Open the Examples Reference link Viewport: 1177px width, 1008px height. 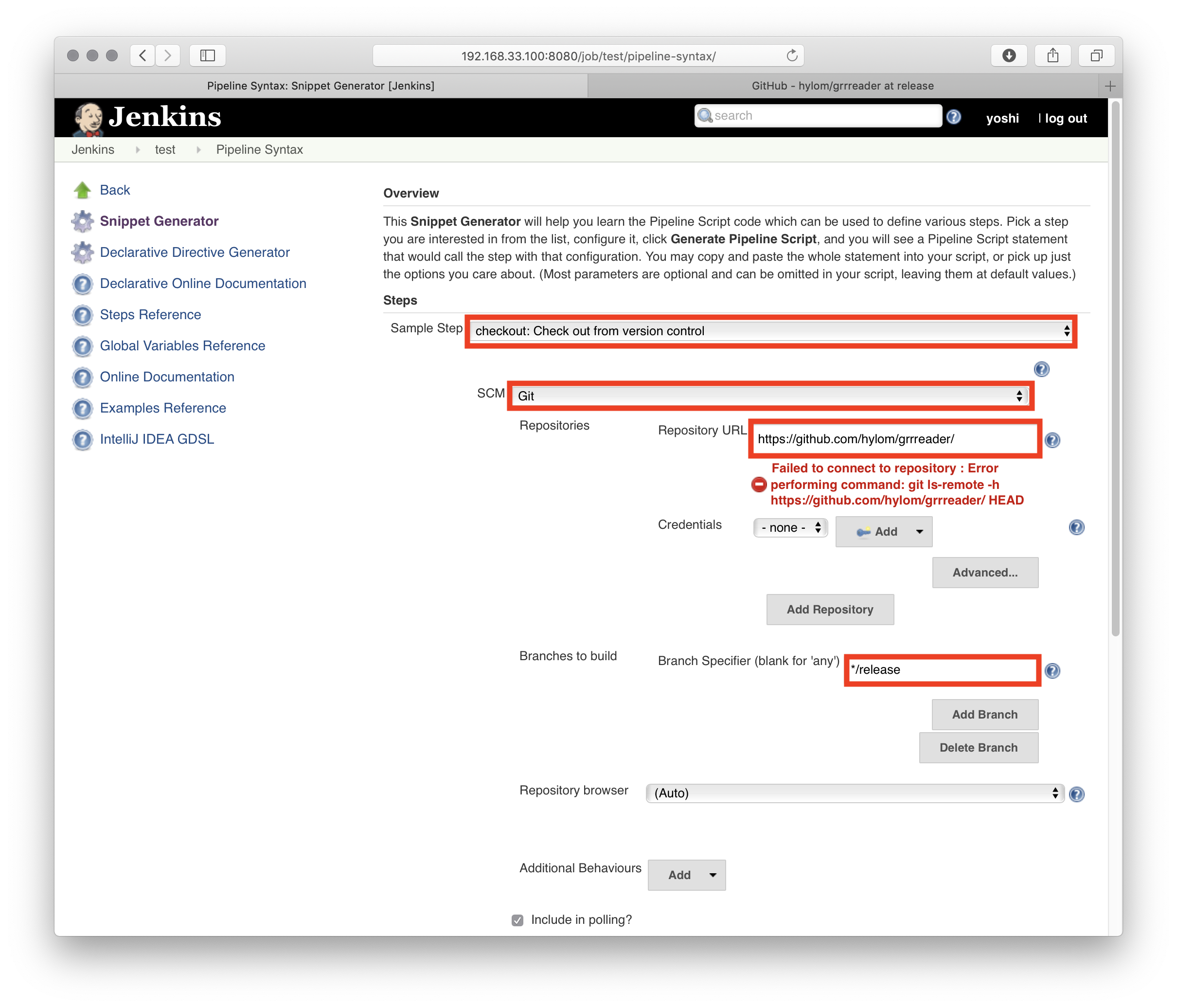click(x=163, y=409)
